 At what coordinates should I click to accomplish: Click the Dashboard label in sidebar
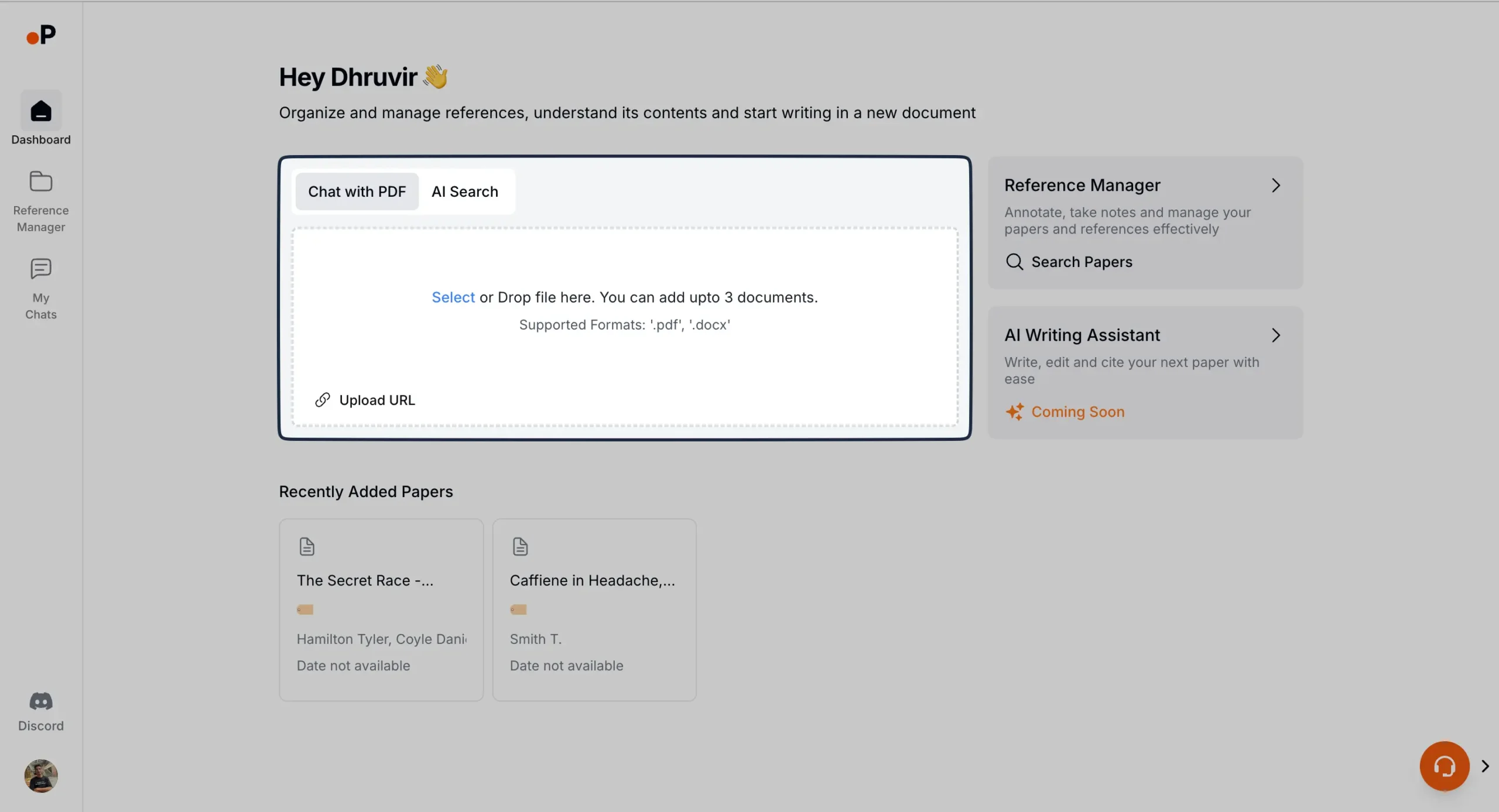click(41, 139)
